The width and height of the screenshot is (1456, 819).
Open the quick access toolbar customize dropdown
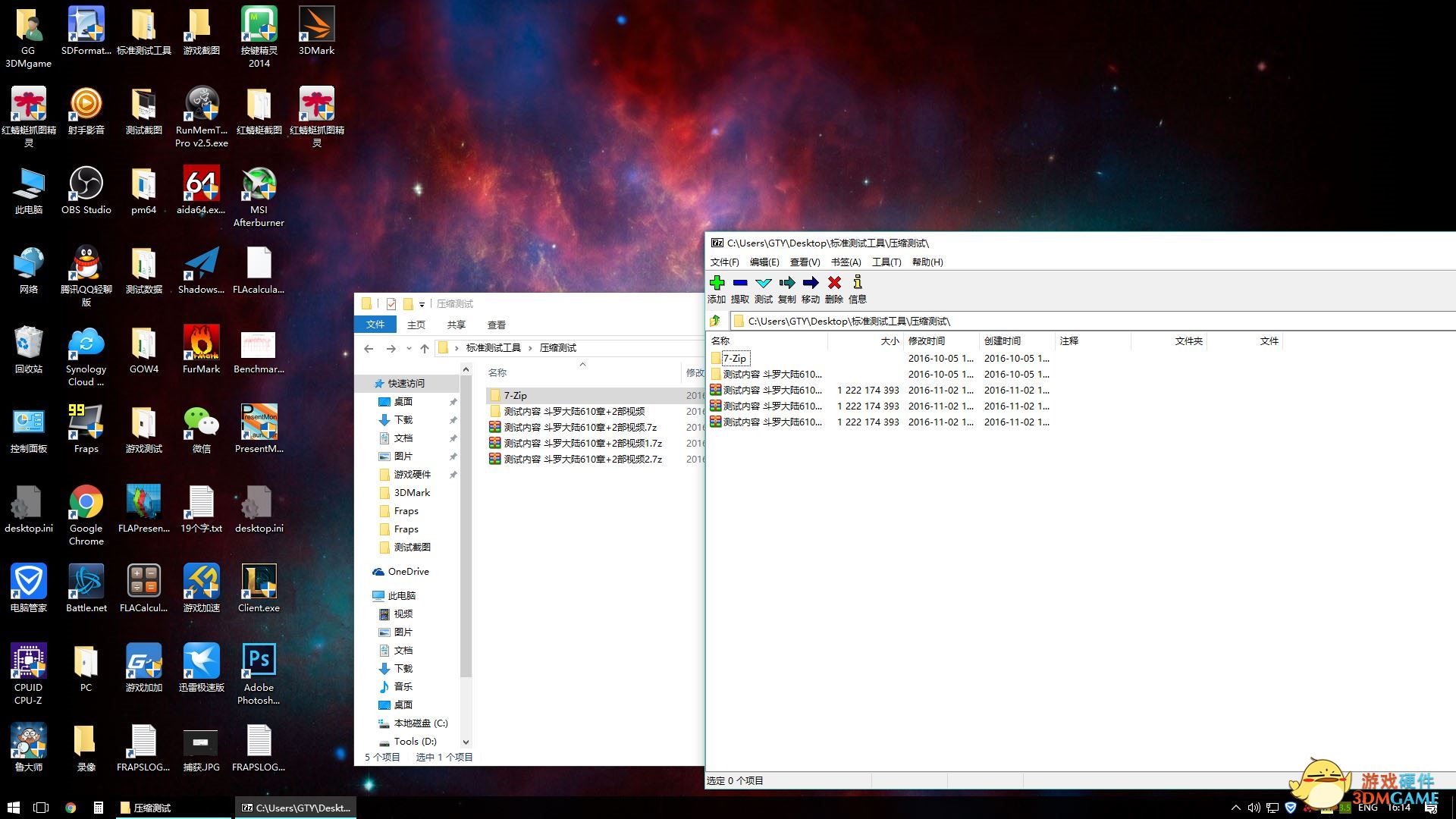(x=422, y=304)
